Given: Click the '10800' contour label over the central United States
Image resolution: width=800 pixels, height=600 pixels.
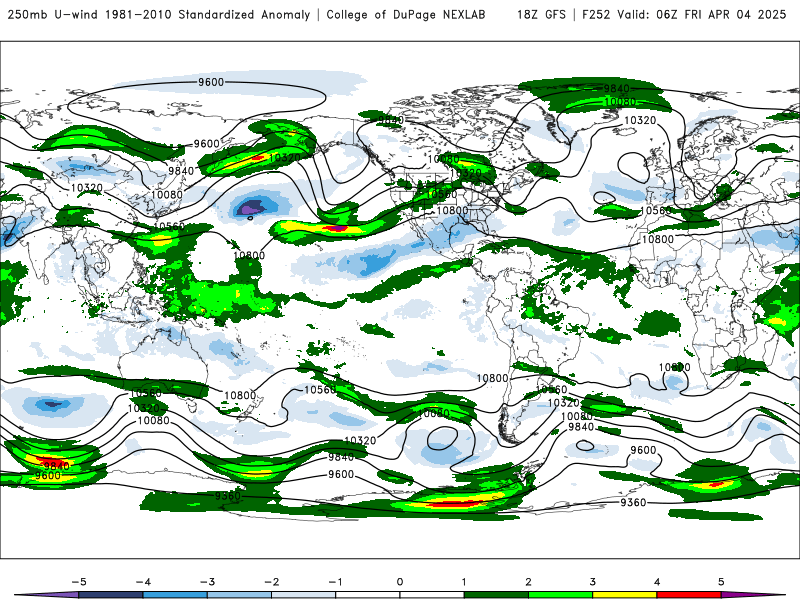Looking at the screenshot, I should (453, 210).
